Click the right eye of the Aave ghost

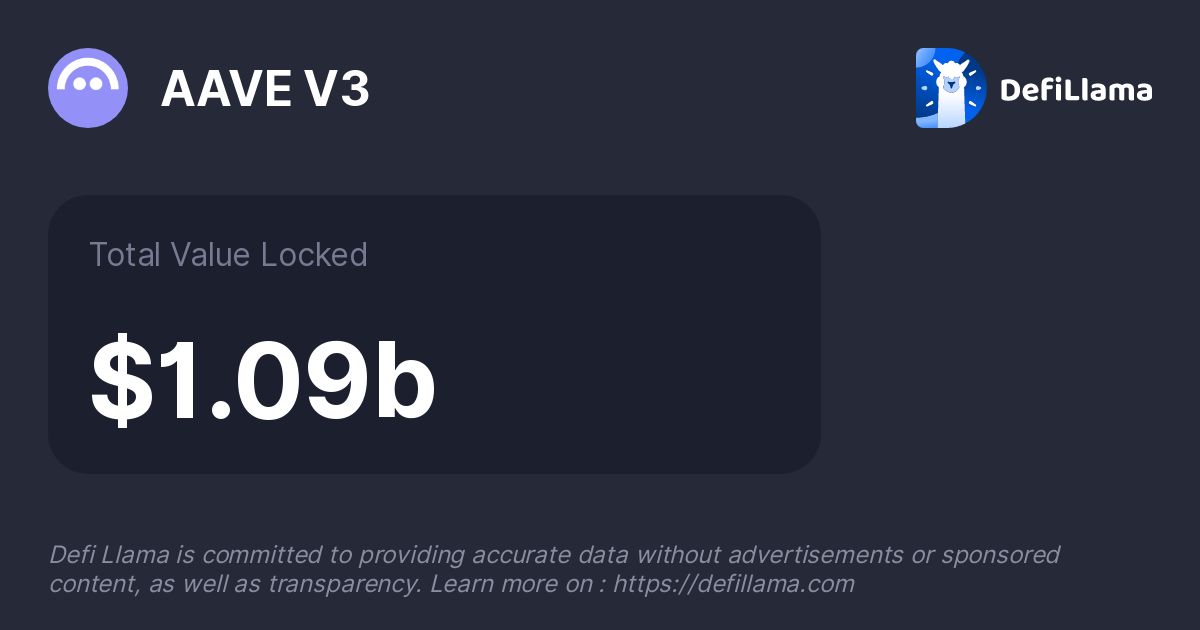coord(97,86)
